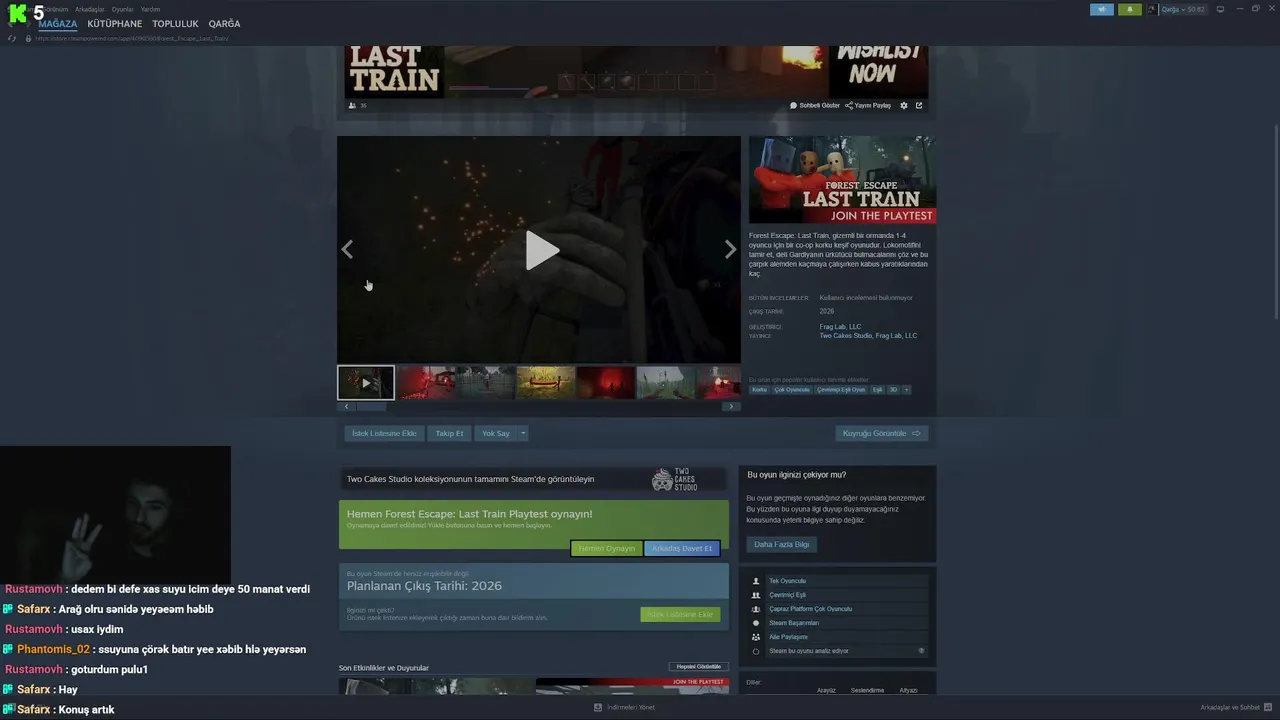Click info icon beside Steam bu oyunu analiz ediyor
The height and width of the screenshot is (720, 1280).
(x=921, y=651)
